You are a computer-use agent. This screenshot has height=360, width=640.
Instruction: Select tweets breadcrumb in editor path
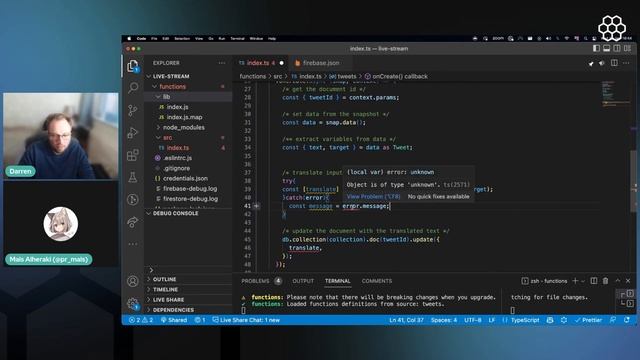[x=347, y=76]
